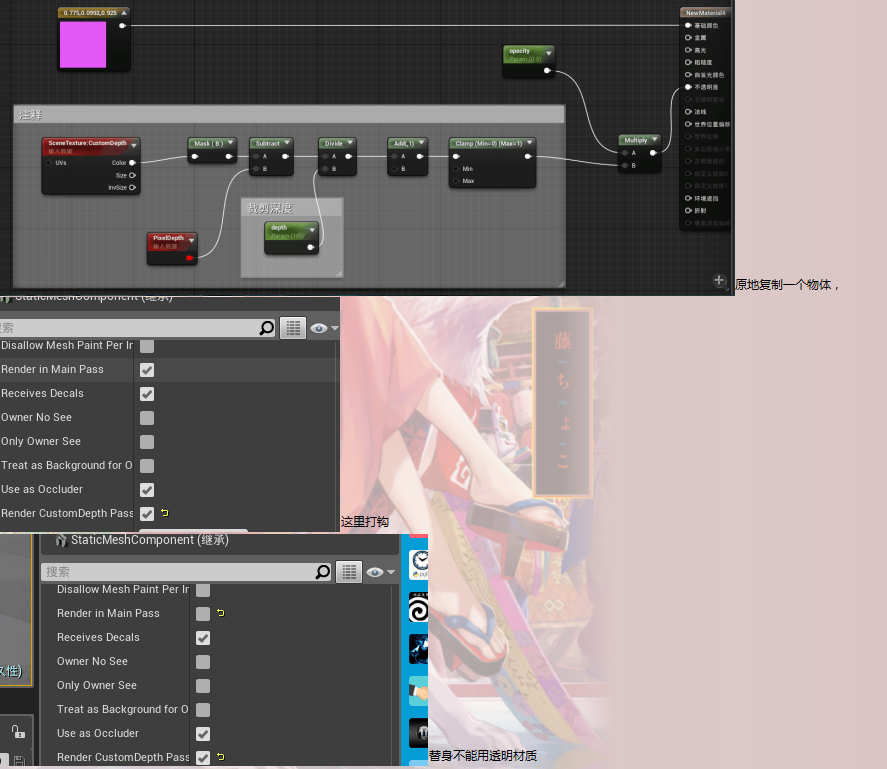This screenshot has width=887, height=769.
Task: Uncheck Render CustomDepth Pass in upper panel
Action: pos(147,514)
